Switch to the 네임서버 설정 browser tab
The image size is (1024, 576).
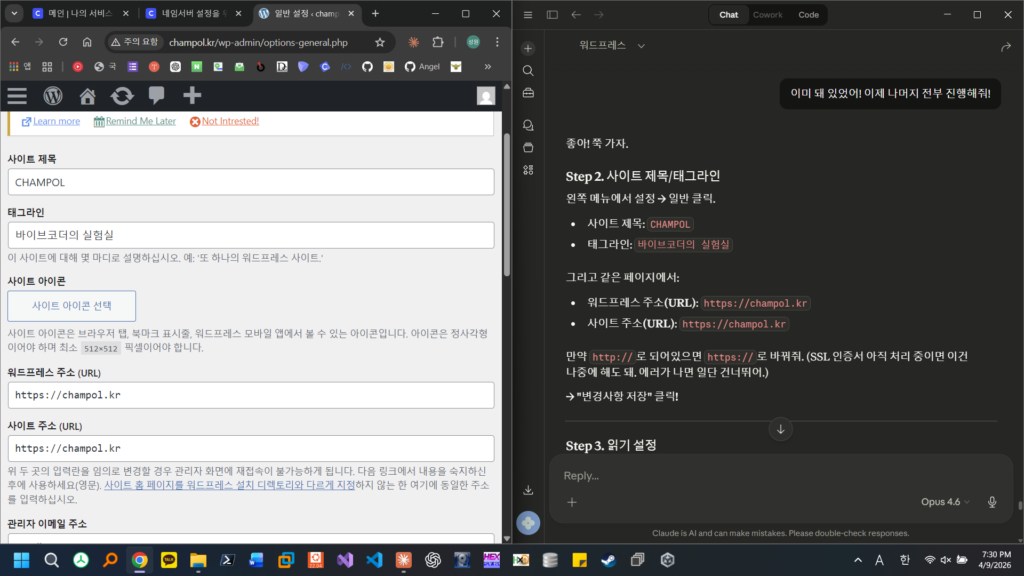193,13
